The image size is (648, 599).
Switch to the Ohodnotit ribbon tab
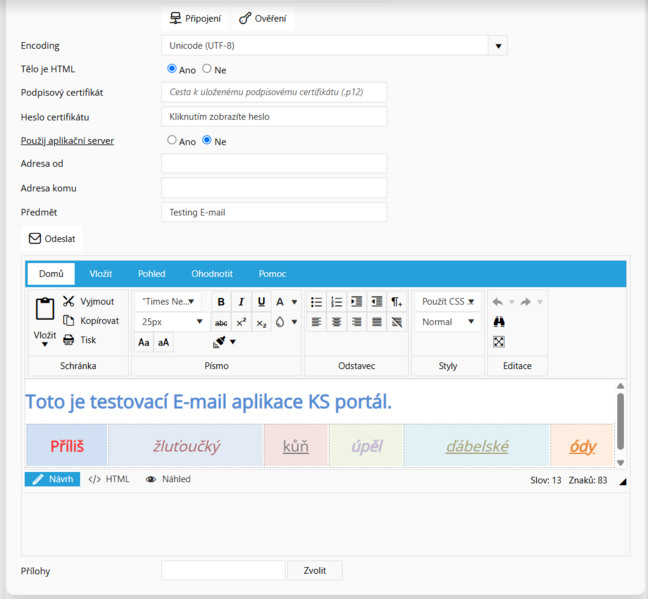pos(212,274)
